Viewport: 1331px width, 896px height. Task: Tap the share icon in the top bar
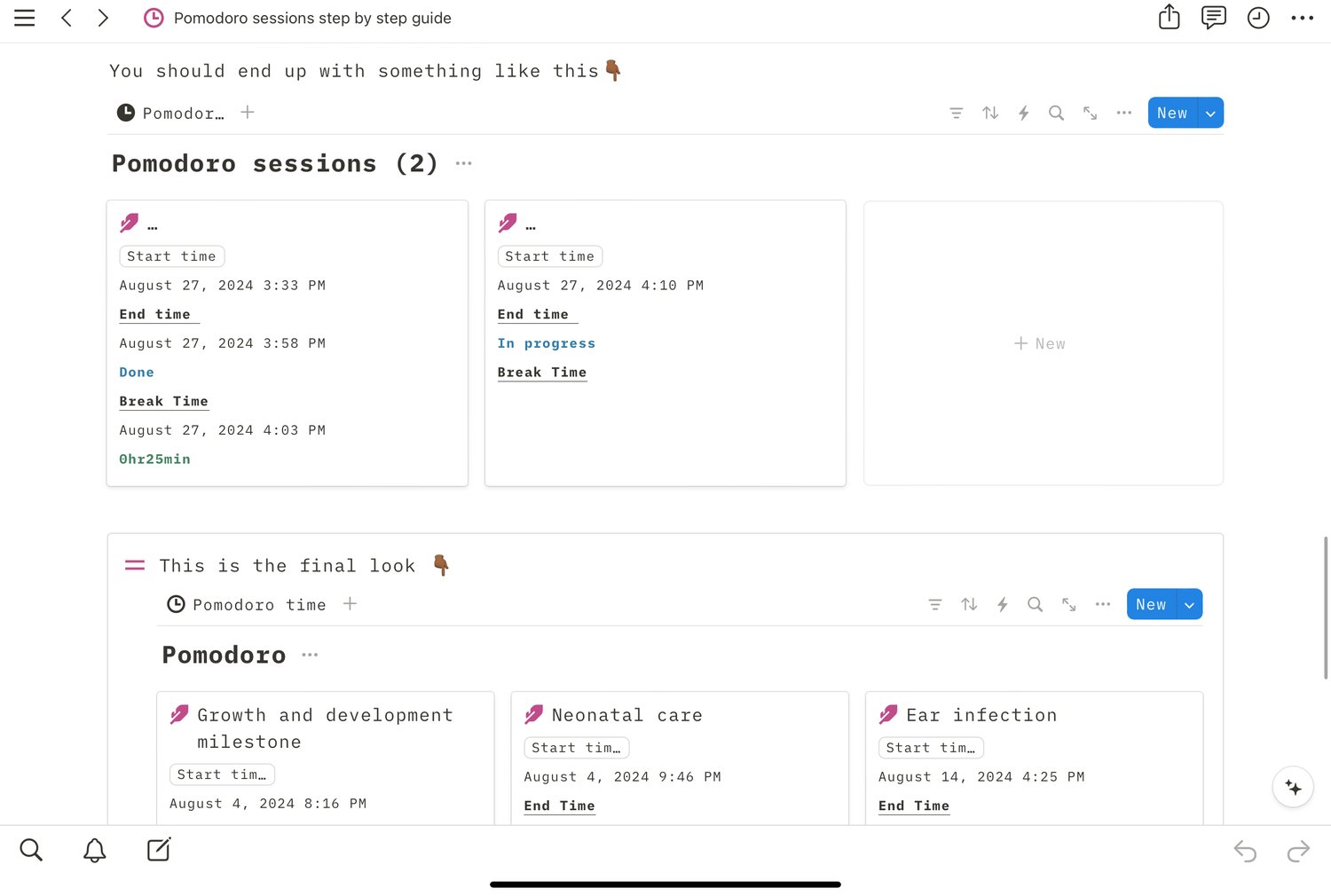pyautogui.click(x=1169, y=18)
